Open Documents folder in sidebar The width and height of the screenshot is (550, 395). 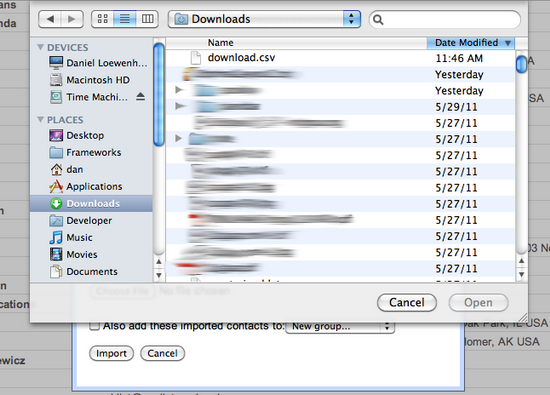[x=92, y=272]
